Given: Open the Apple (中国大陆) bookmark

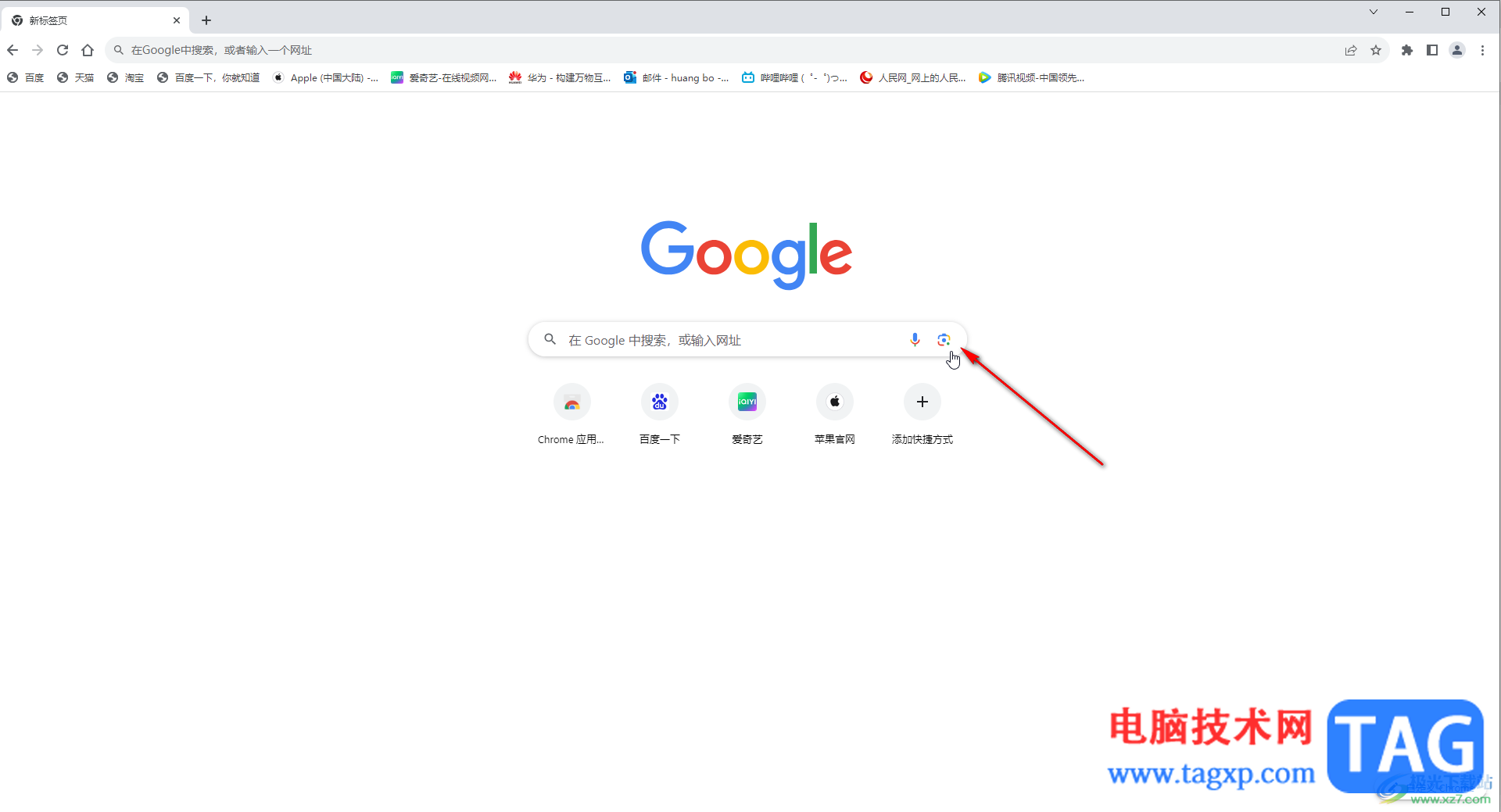Looking at the screenshot, I should coord(325,77).
